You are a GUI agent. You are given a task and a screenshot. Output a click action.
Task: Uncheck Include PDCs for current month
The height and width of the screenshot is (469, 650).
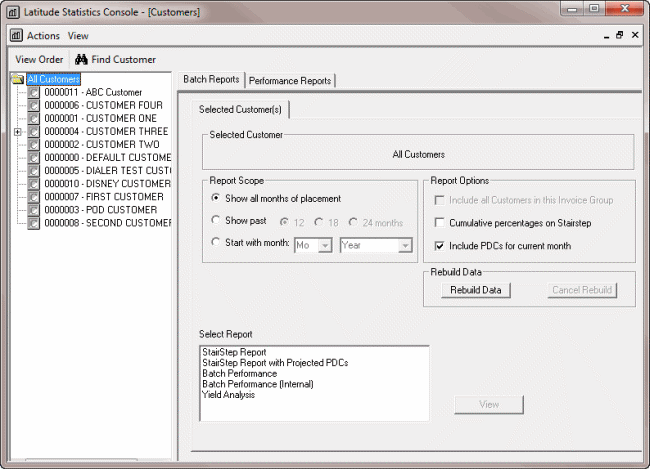click(439, 246)
